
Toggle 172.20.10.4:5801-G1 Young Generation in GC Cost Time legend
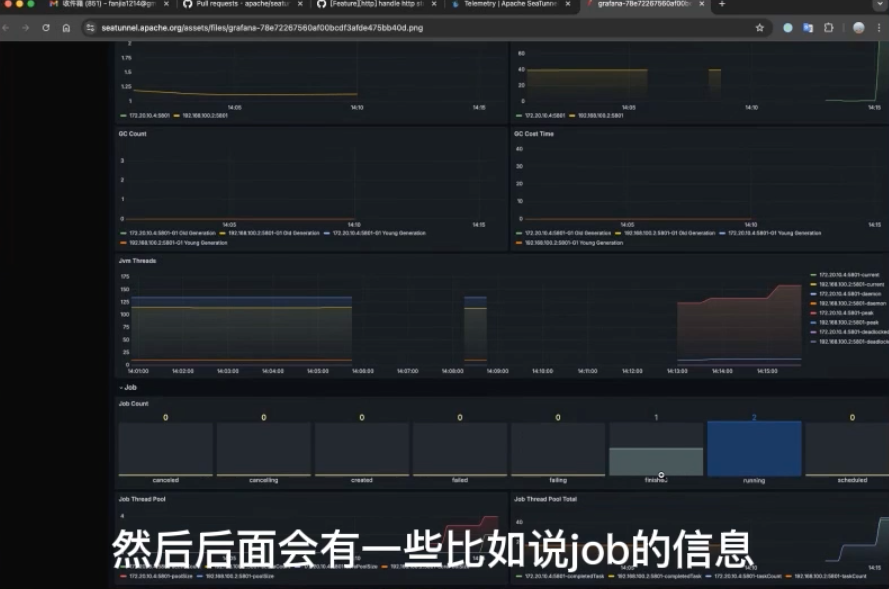coord(774,233)
